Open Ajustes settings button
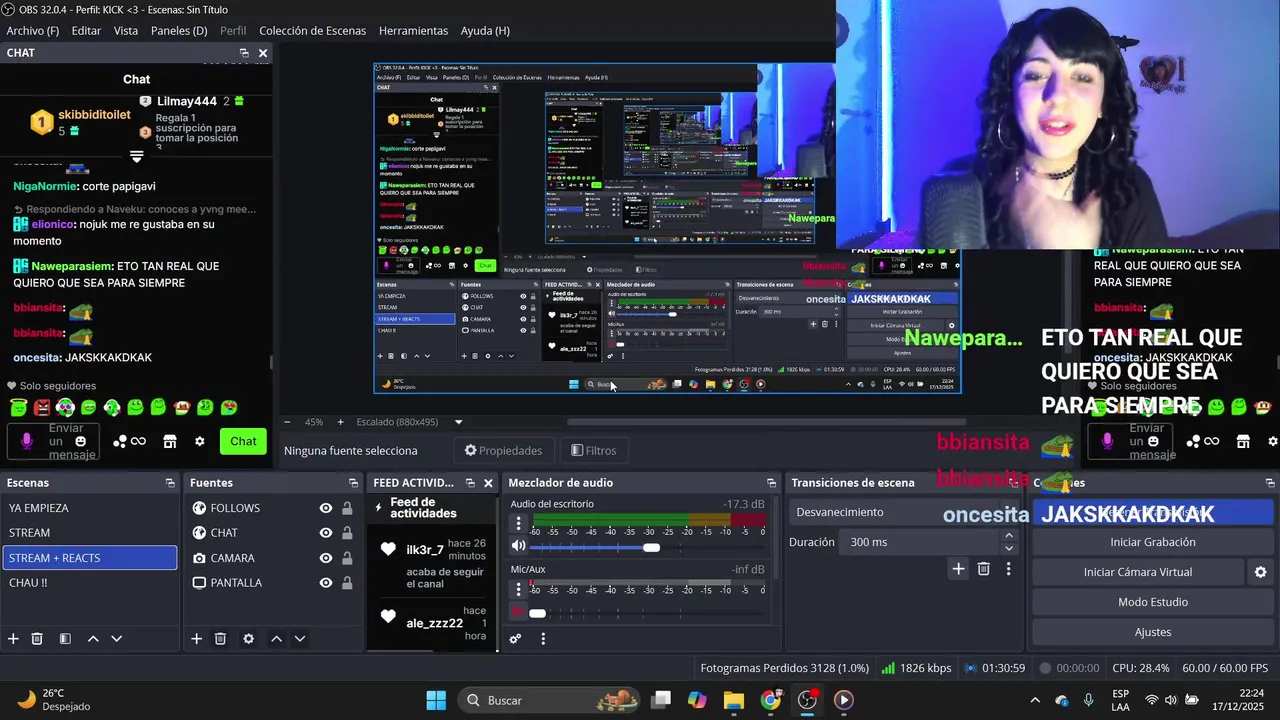This screenshot has height=720, width=1280. point(1152,632)
